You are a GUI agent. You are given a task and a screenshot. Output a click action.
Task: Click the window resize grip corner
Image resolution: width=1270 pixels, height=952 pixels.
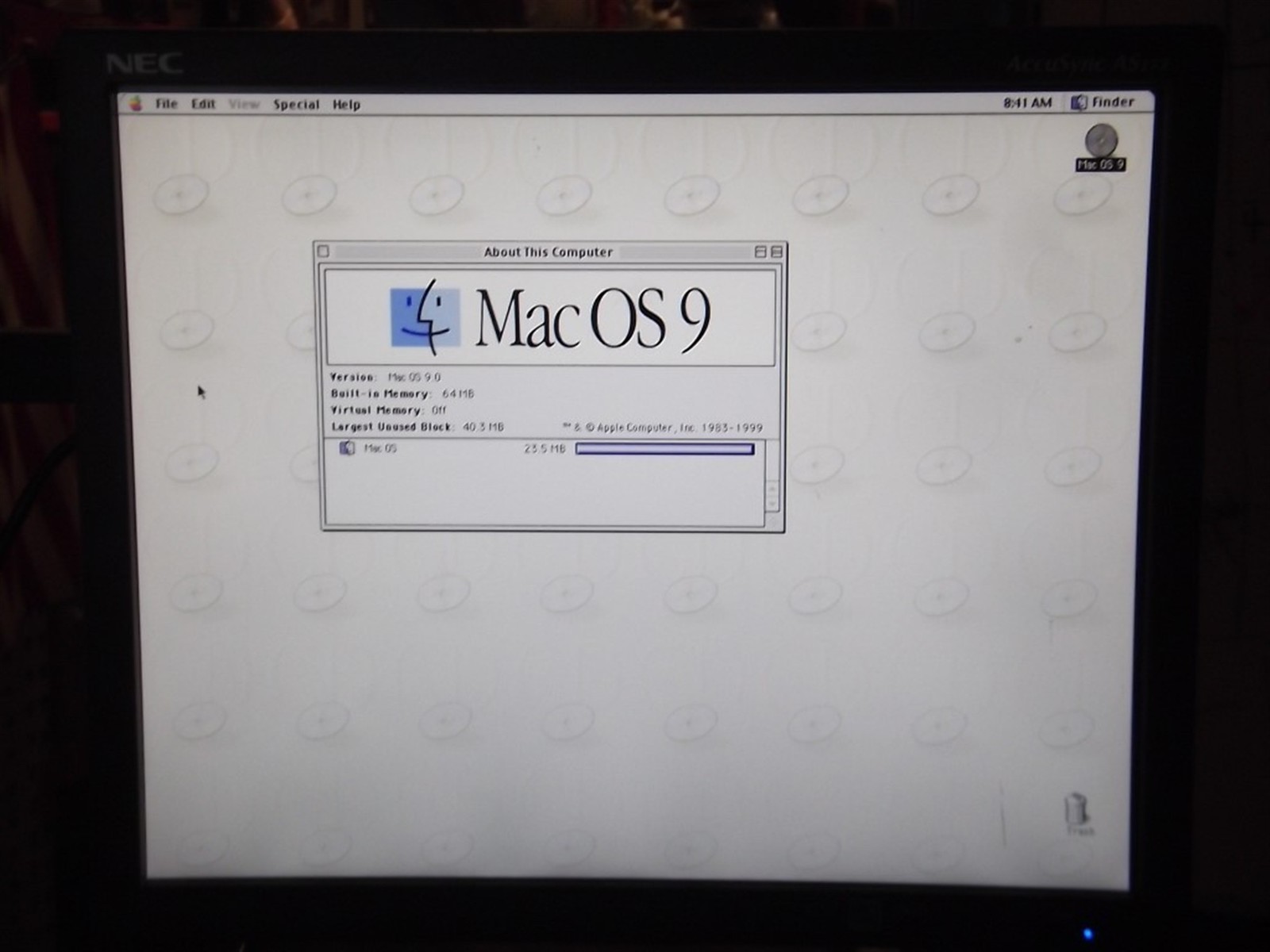773,521
